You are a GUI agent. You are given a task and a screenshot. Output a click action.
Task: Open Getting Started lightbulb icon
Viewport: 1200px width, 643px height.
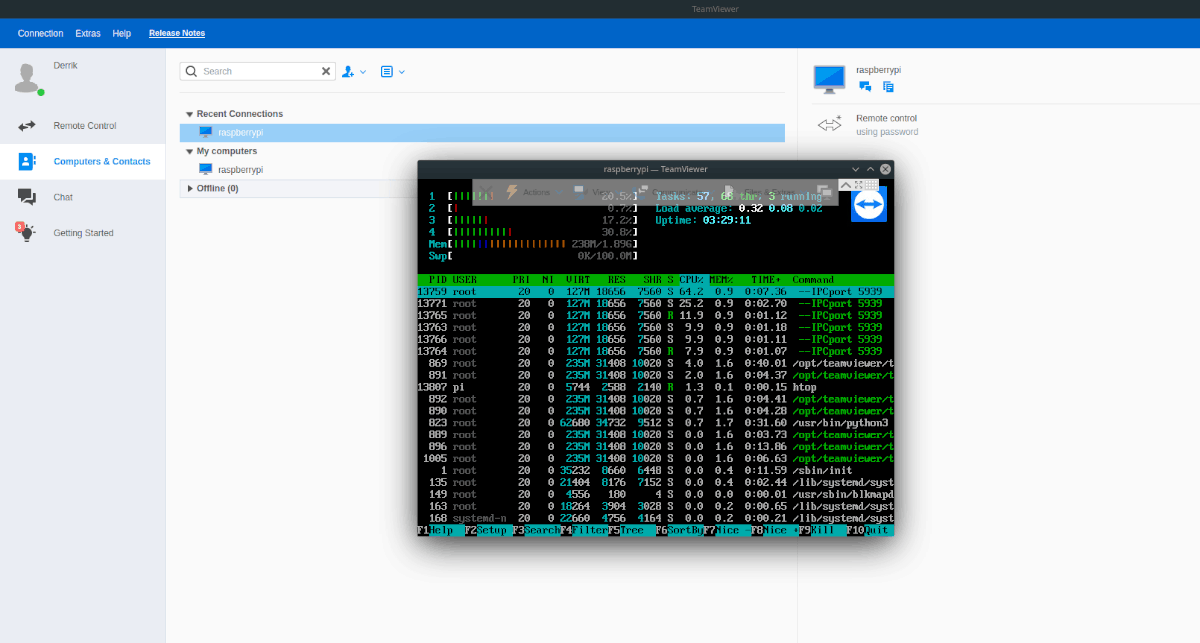[27, 233]
